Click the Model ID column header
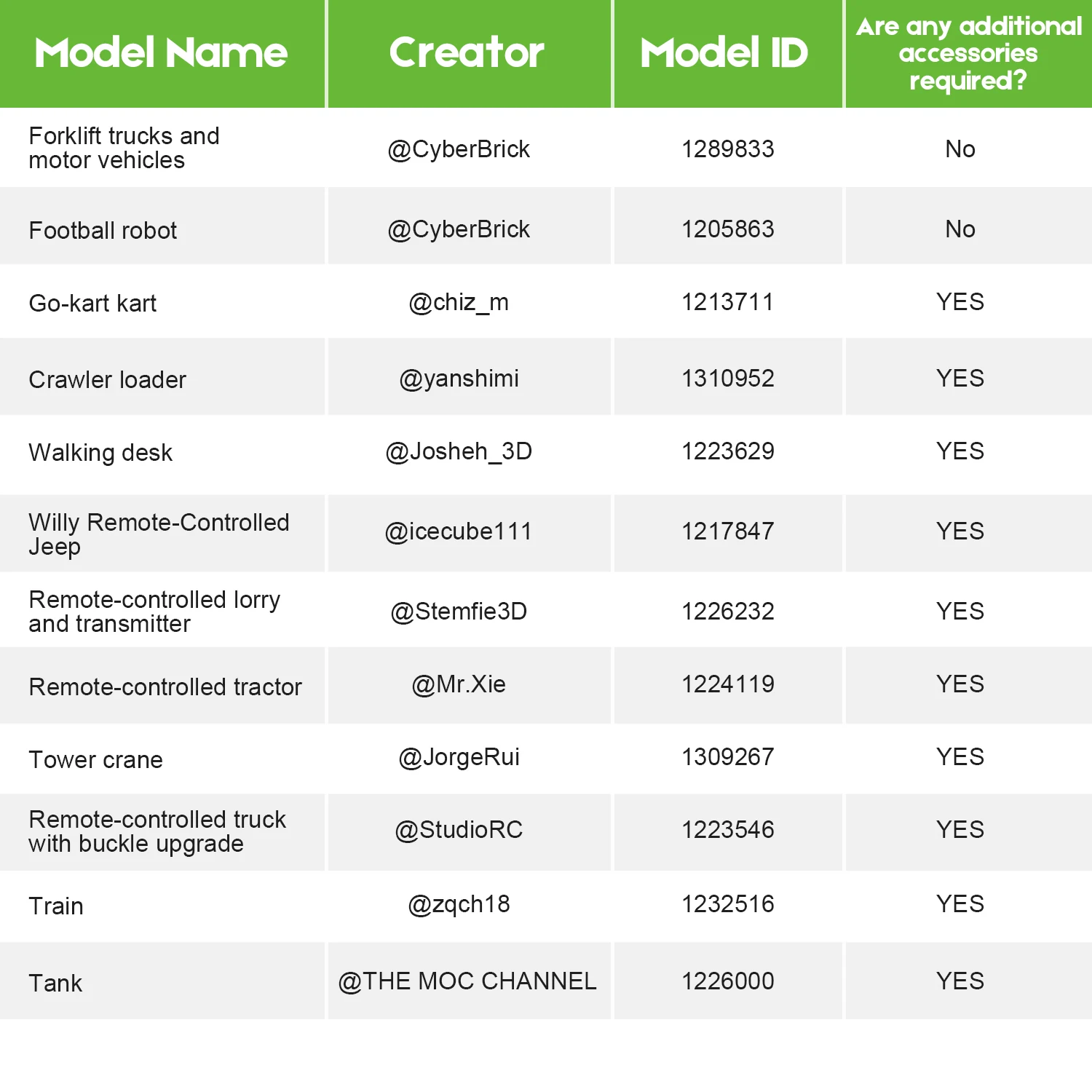Image resolution: width=1092 pixels, height=1092 pixels. coord(724,53)
